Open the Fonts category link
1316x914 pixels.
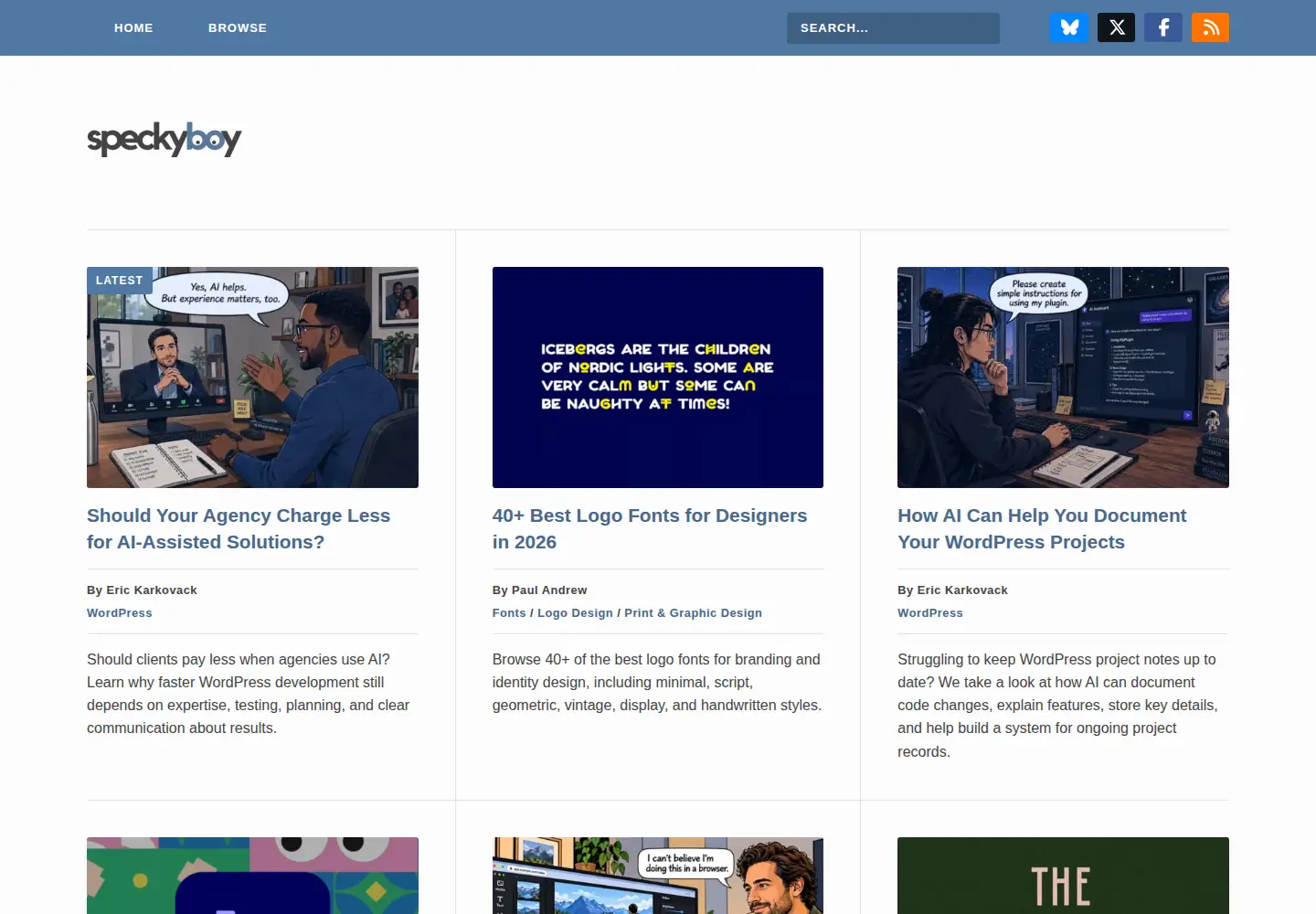click(x=509, y=613)
